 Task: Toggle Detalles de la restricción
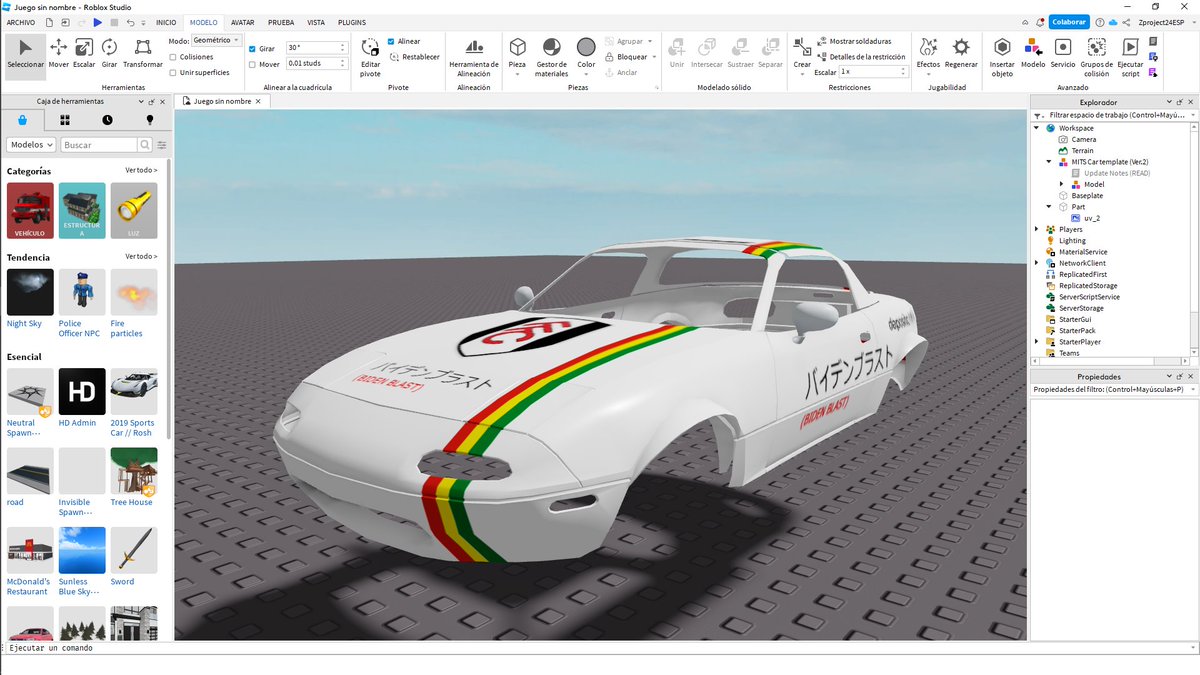pos(861,57)
